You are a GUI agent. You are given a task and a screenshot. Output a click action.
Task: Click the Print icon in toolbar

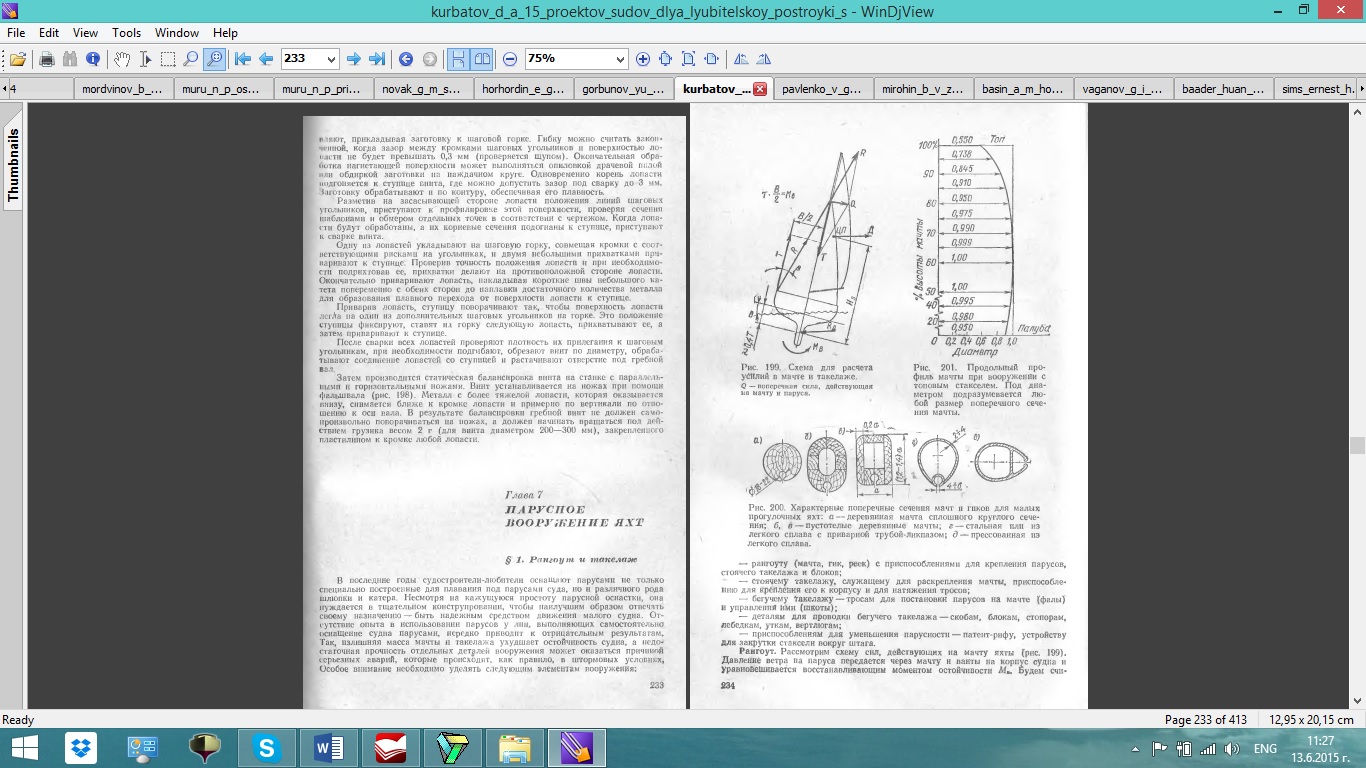coord(46,59)
